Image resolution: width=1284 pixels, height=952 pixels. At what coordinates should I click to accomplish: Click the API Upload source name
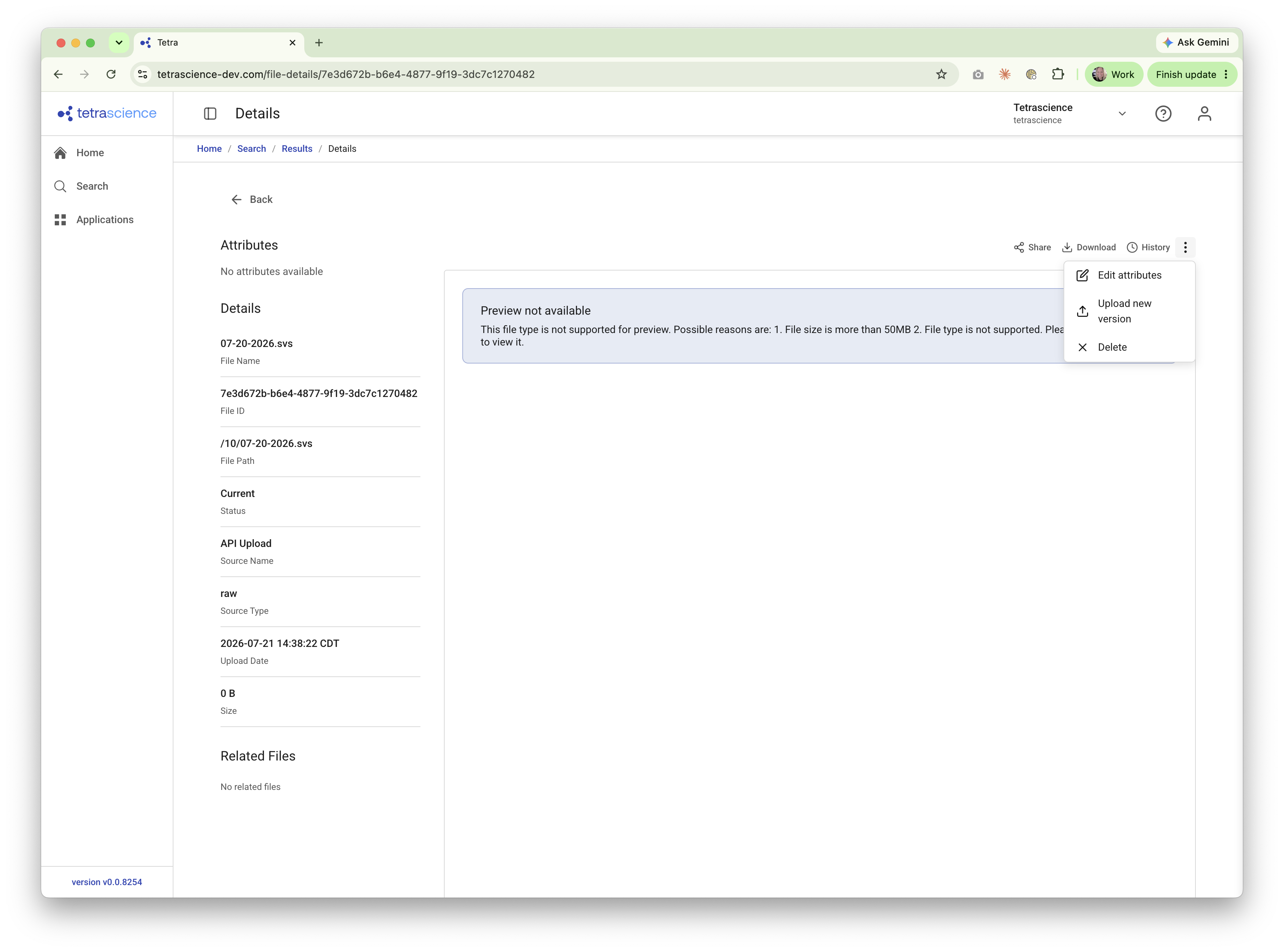tap(245, 543)
